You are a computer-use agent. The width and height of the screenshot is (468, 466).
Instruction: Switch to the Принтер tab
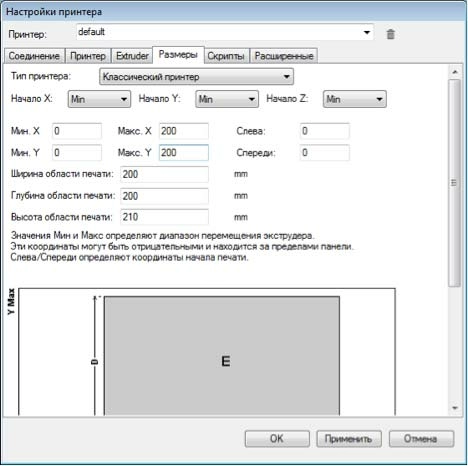88,56
